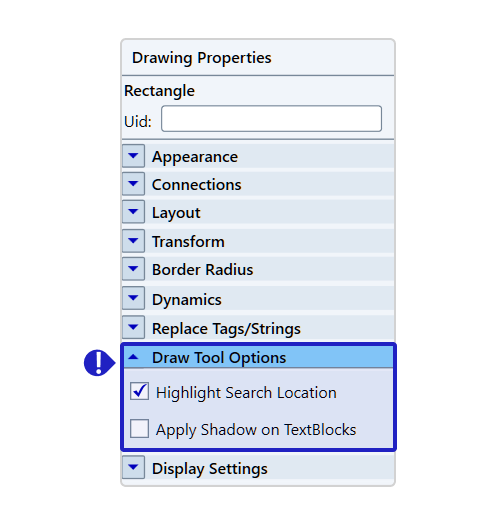Screen dimensions: 477x525
Task: Expand the Dynamics section arrow
Action: pos(134,298)
